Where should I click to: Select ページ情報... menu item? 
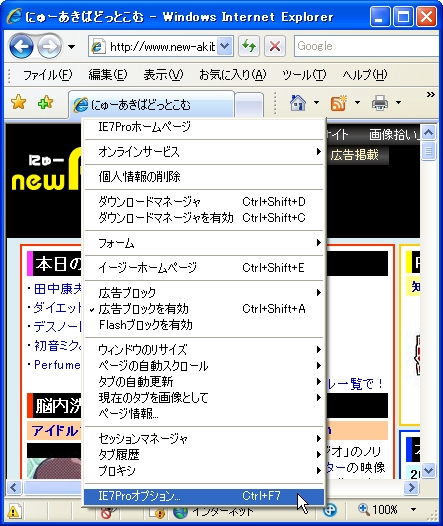click(204, 414)
